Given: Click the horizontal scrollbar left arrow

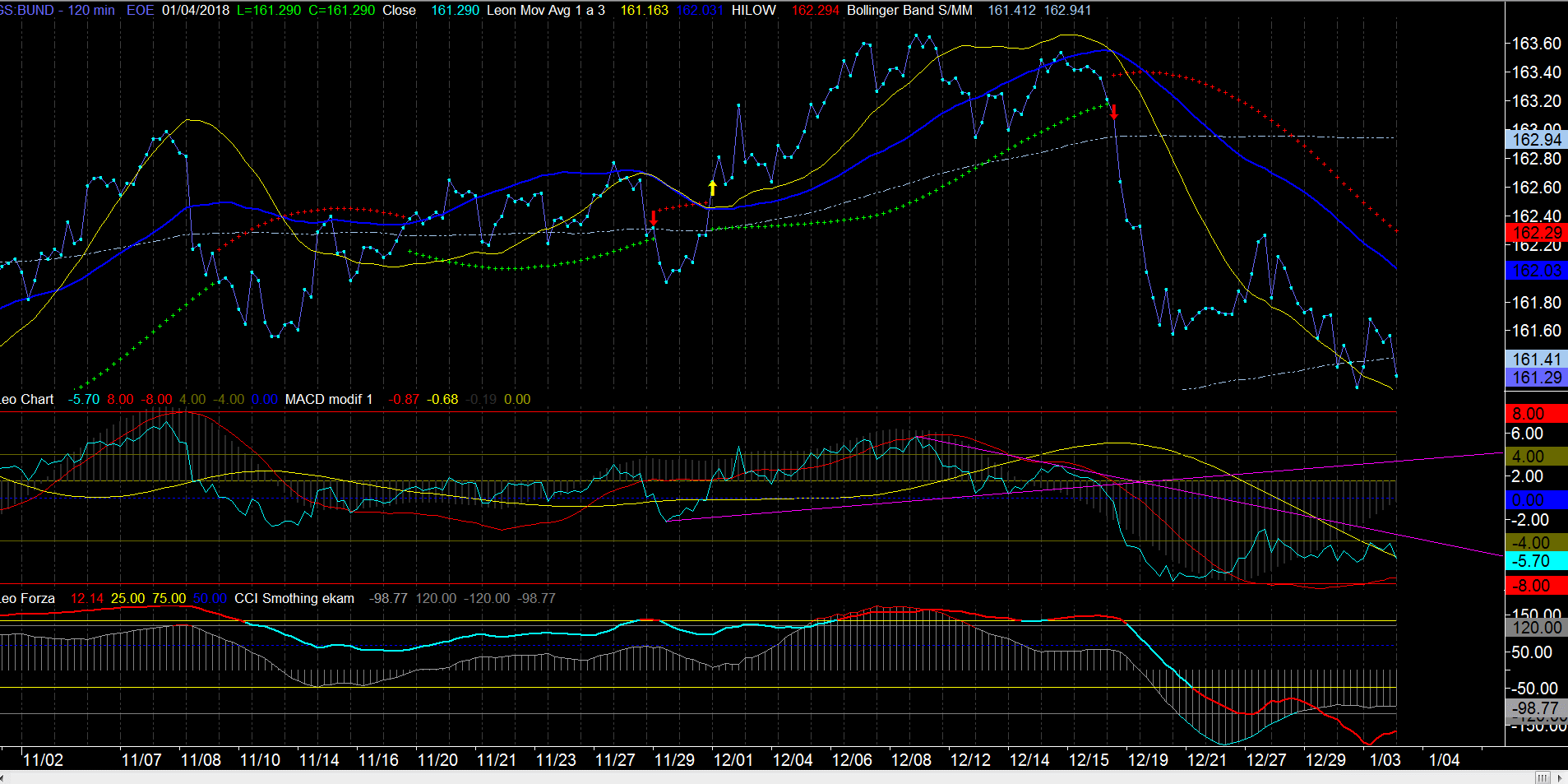Looking at the screenshot, I should point(3,777).
